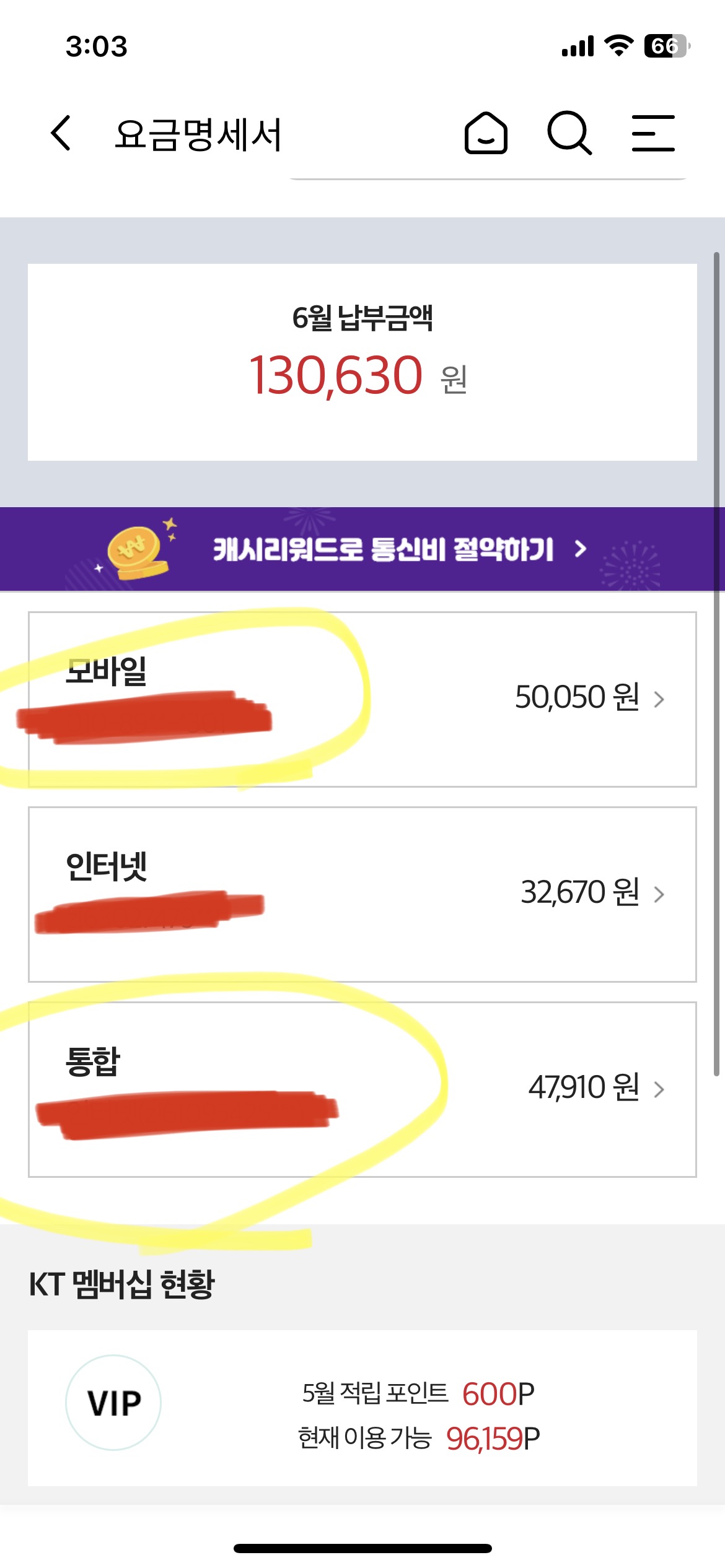
Task: Tap the search magnifier icon
Action: 569,133
